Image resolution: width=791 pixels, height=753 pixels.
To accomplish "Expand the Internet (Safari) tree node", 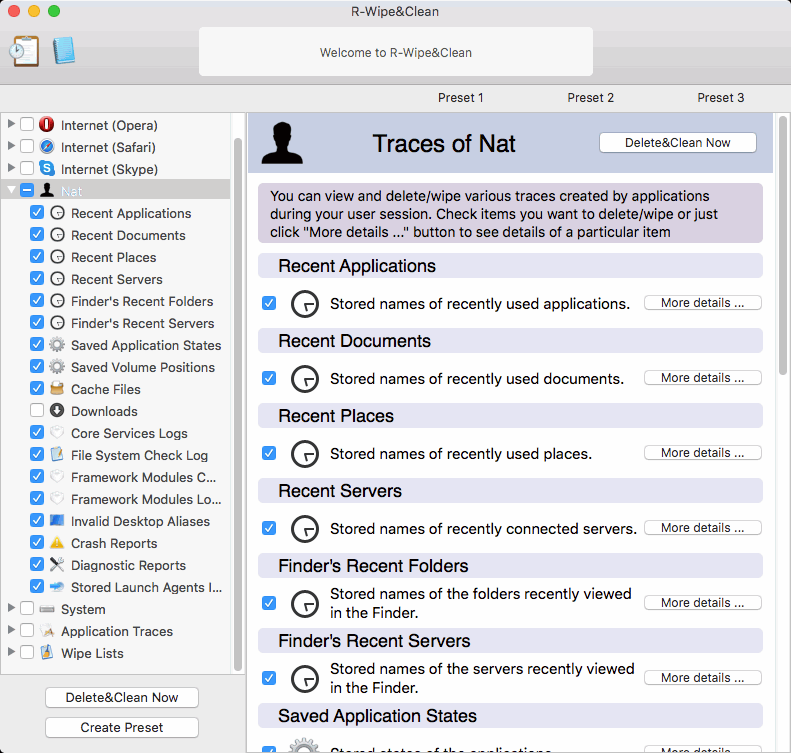I will 11,146.
